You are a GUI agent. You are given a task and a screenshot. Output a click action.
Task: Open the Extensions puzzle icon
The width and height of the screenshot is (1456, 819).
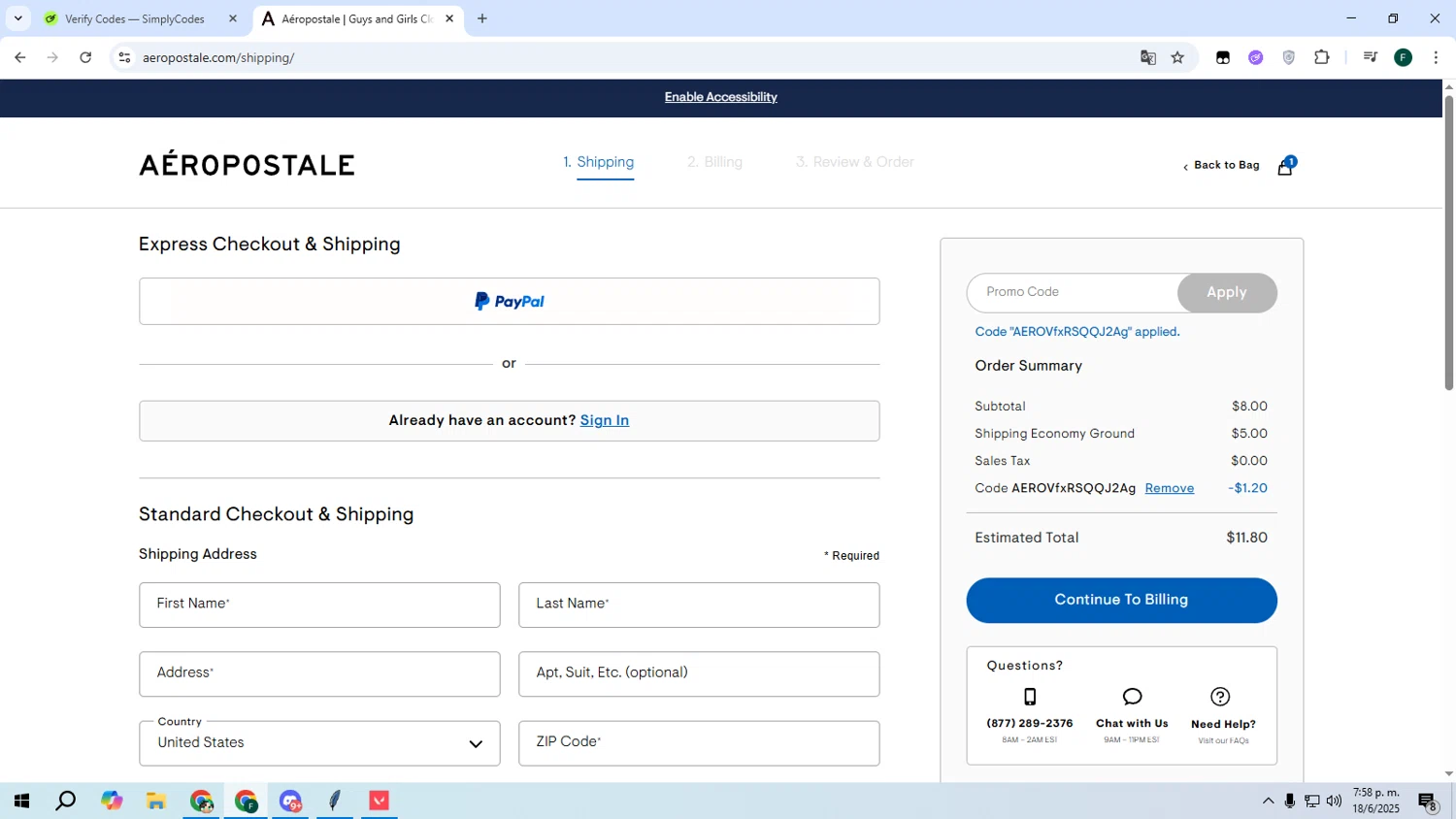tap(1321, 57)
